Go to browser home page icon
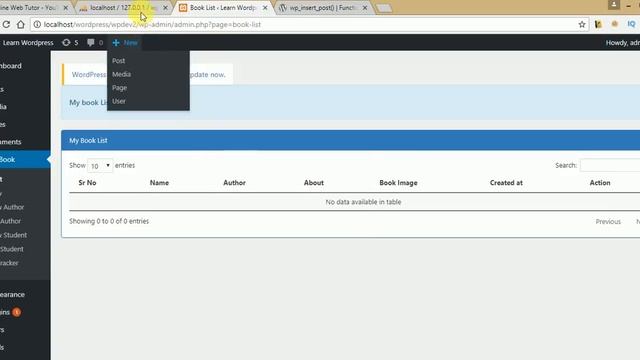The image size is (640, 360). pyautogui.click(x=20, y=24)
